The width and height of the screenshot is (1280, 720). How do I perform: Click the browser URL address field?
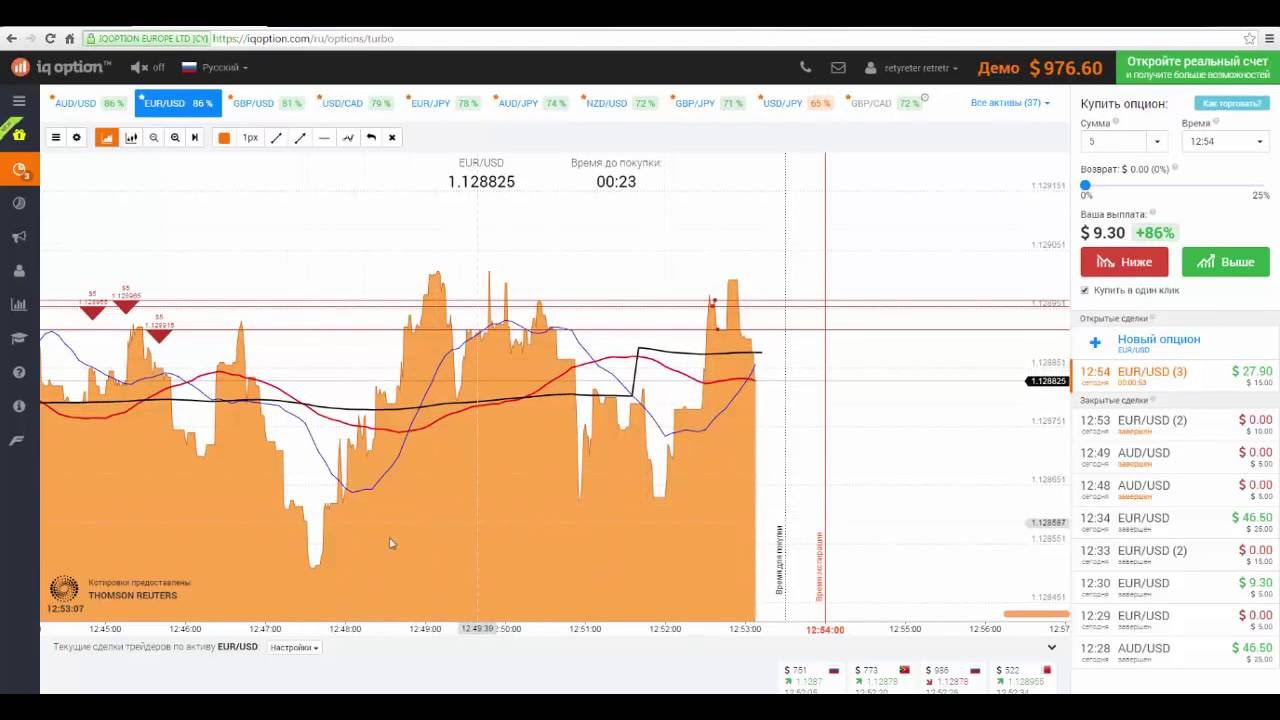click(660, 39)
